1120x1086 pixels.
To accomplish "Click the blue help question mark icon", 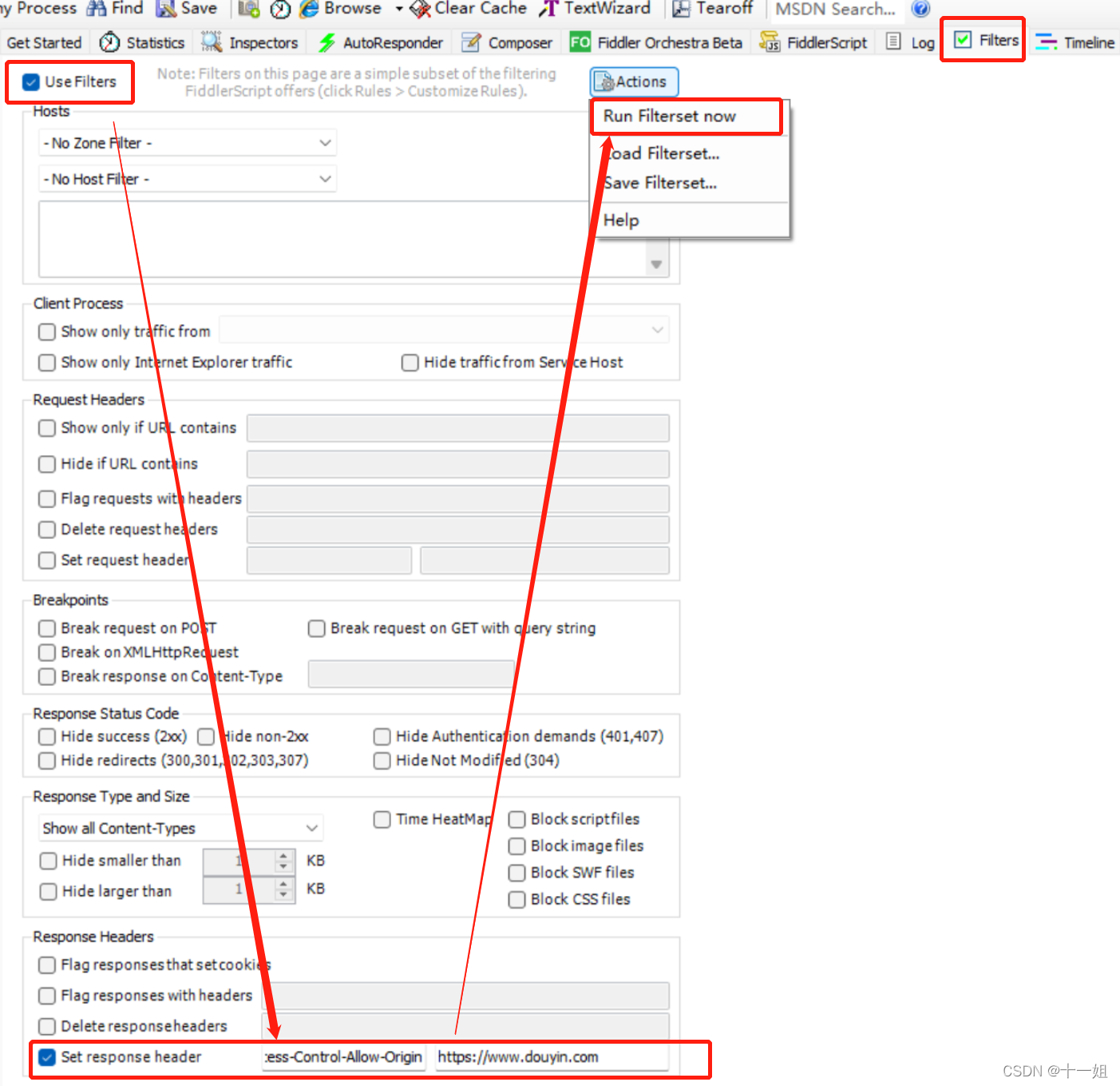I will click(920, 9).
